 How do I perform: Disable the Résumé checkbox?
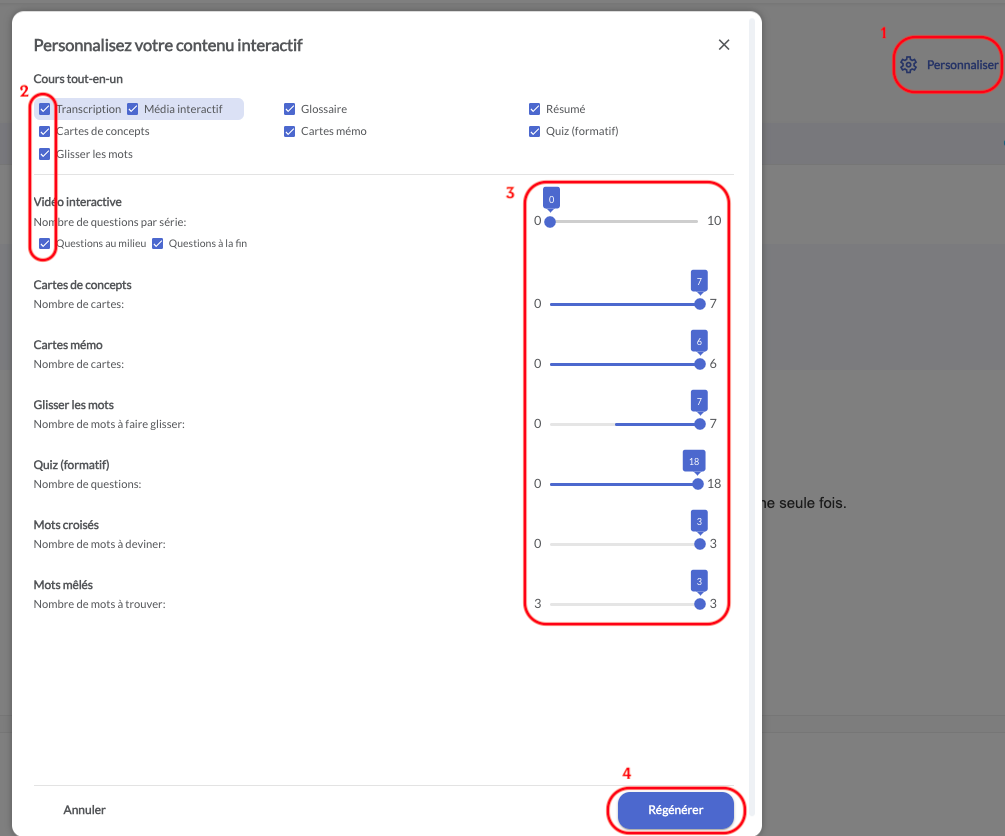(x=535, y=109)
